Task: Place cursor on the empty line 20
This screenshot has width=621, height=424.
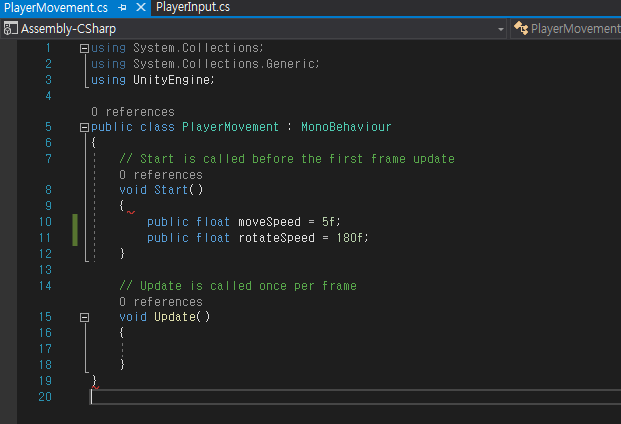Action: pos(355,397)
